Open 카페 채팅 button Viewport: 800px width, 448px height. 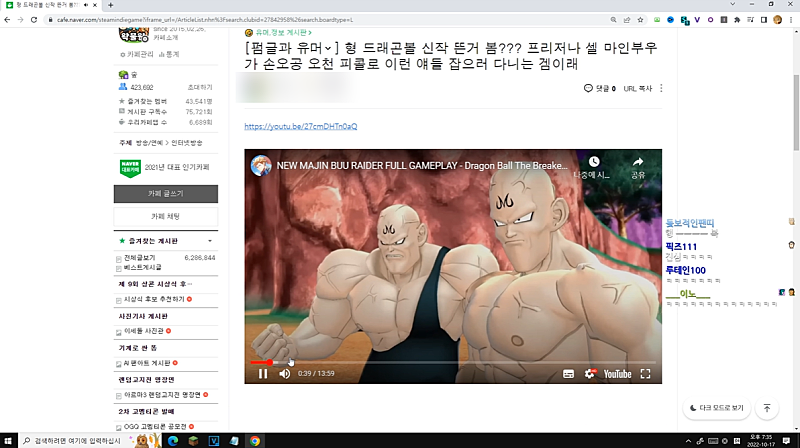coord(166,216)
